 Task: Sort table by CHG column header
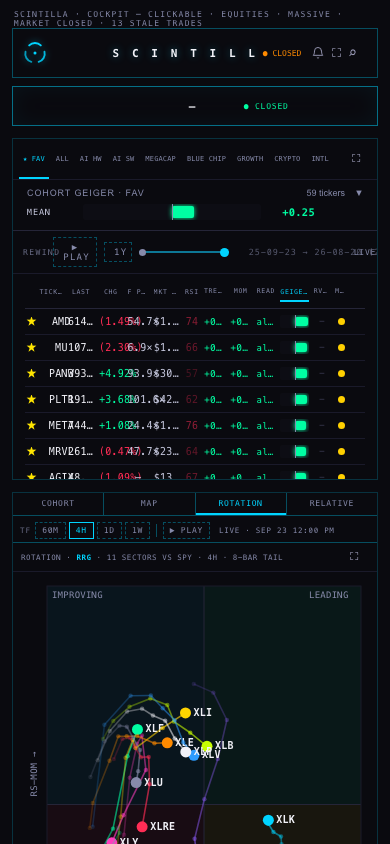click(110, 291)
